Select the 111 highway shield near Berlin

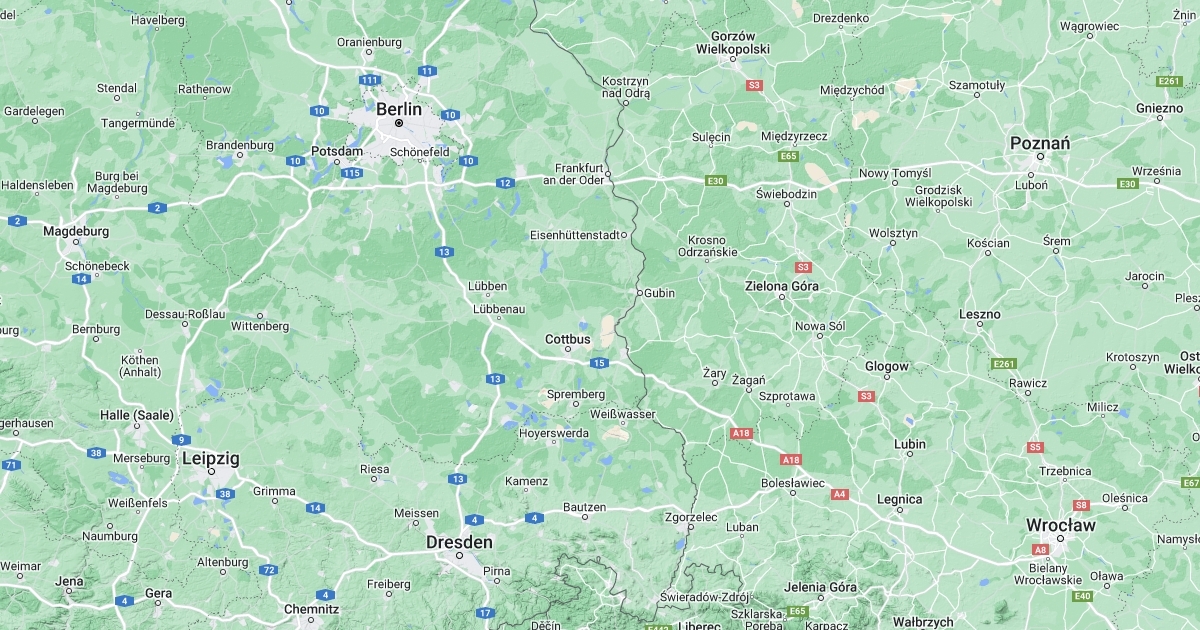coord(371,80)
